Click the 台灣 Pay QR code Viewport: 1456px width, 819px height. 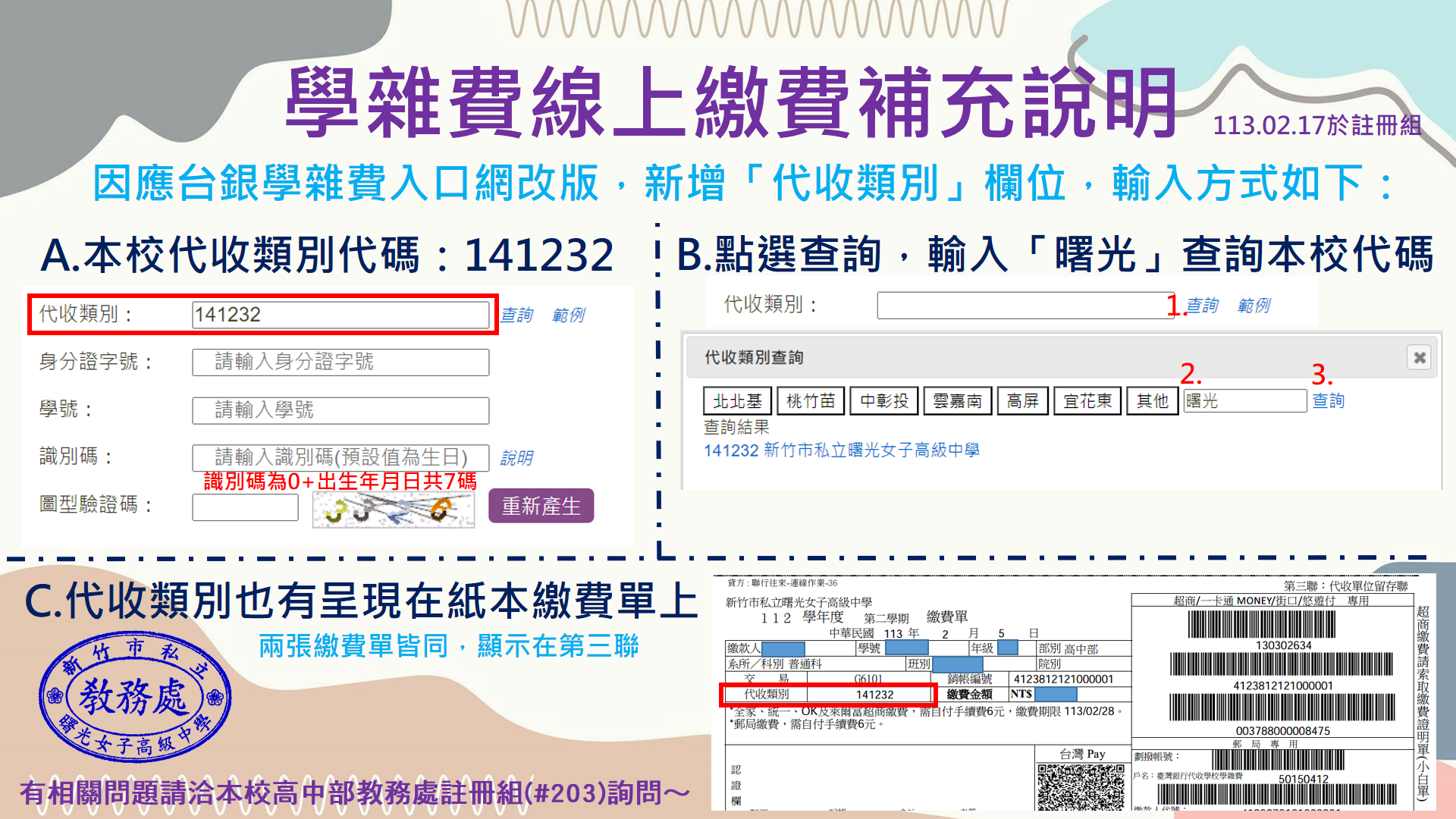[x=1081, y=787]
